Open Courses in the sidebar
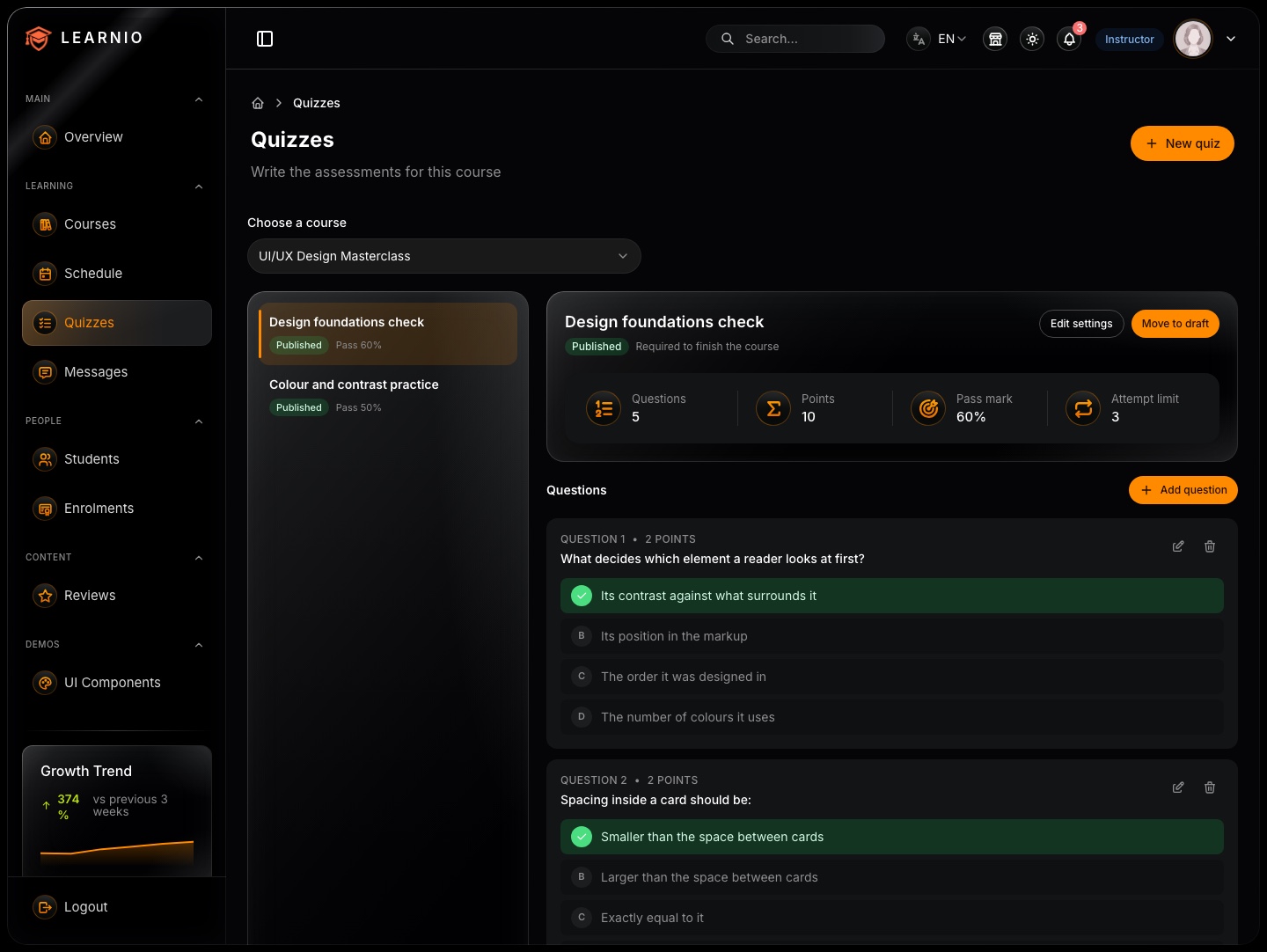 tap(117, 224)
